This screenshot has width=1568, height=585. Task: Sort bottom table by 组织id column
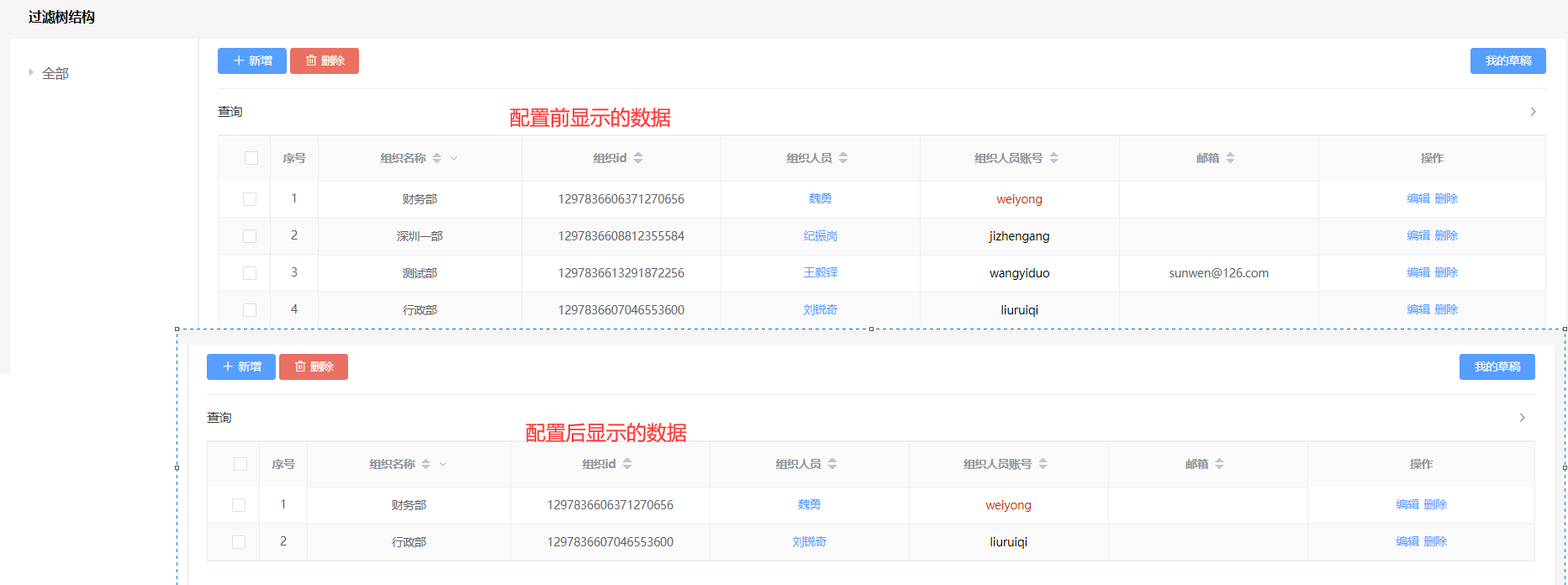[x=627, y=464]
